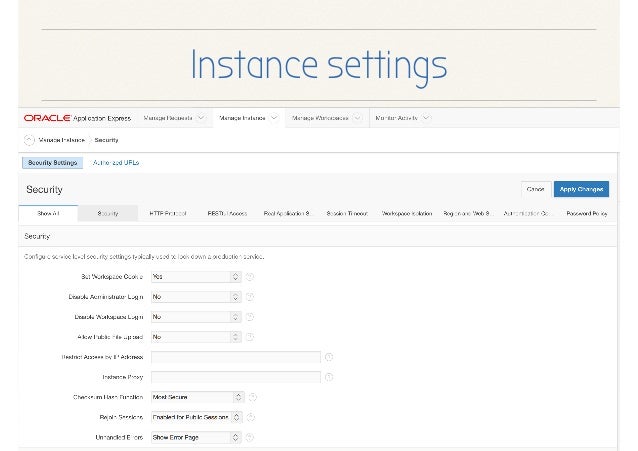The height and width of the screenshot is (451, 638).
Task: Open help for Allow Public File Upload
Action: pyautogui.click(x=250, y=337)
